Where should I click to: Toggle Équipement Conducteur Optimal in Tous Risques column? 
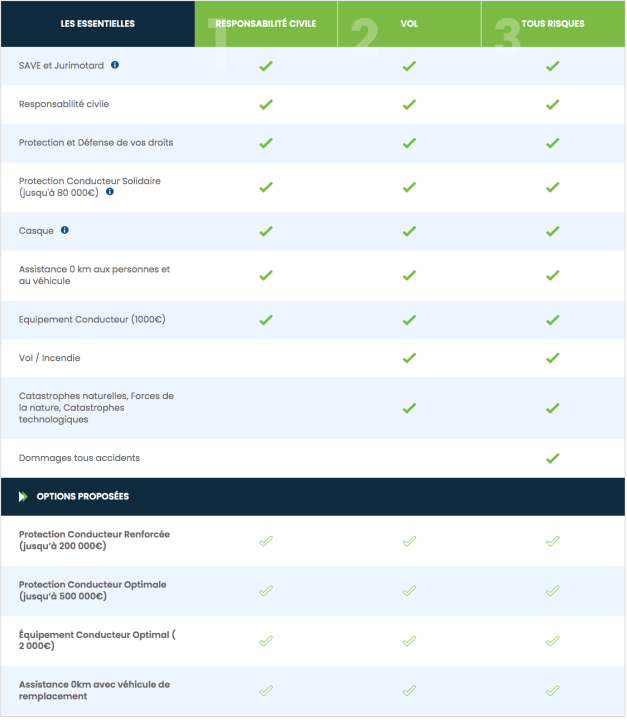pyautogui.click(x=552, y=641)
